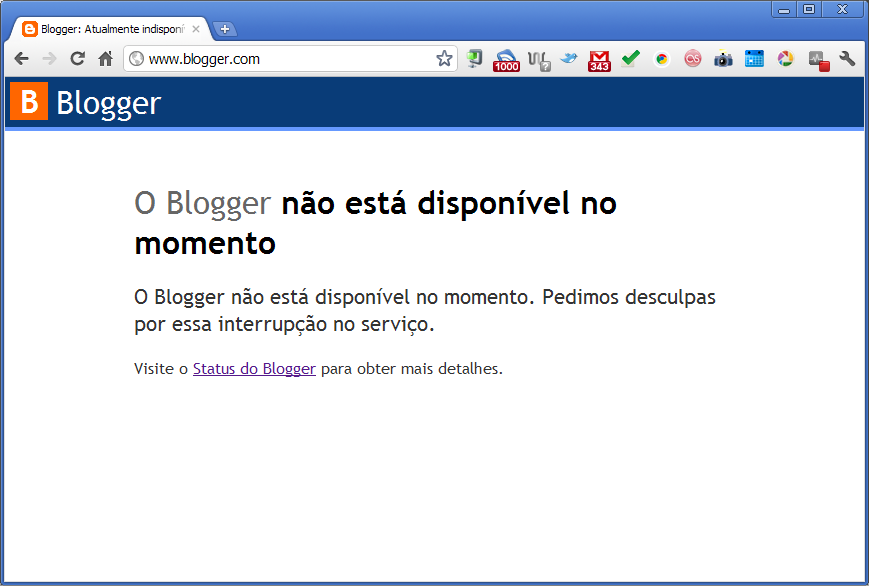This screenshot has width=869, height=586.
Task: Click the Gmail extension icon showing 343
Action: [599, 60]
